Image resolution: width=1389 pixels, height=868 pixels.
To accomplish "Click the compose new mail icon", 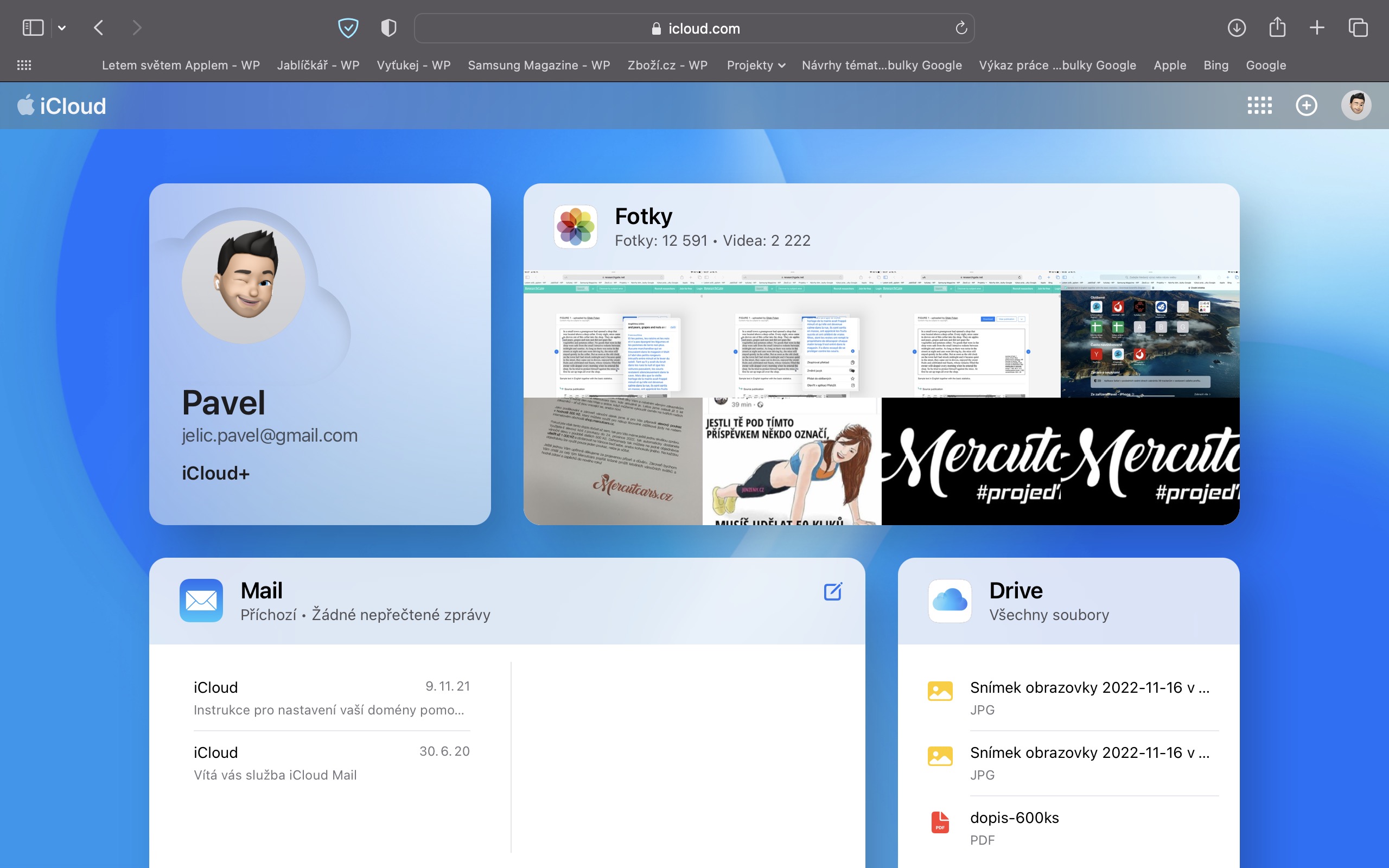I will coord(833,591).
